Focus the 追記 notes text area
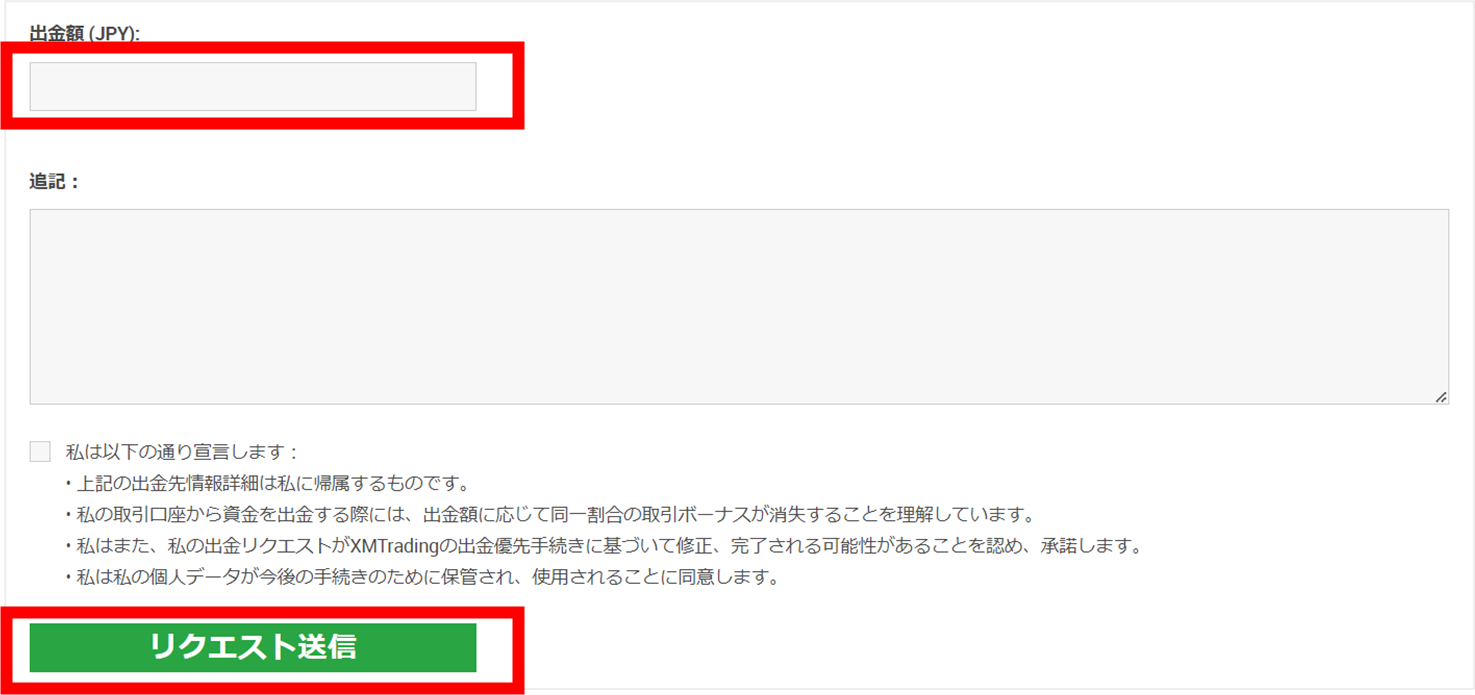Viewport: 1475px width, 695px height. coord(739,307)
